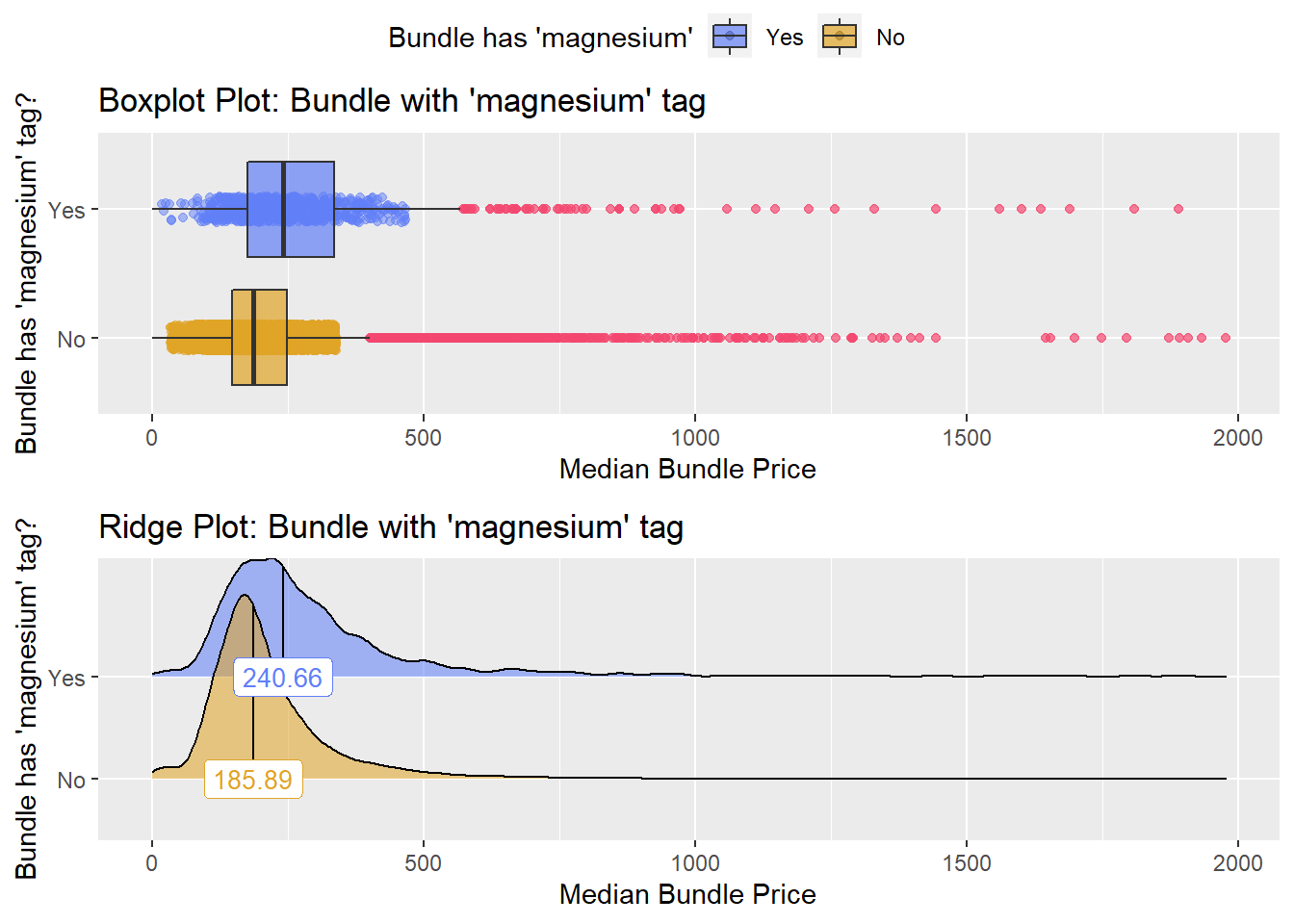1294x924 pixels.
Task: Click the boxplot's 'Median Bundle Price' axis label
Action: (687, 469)
